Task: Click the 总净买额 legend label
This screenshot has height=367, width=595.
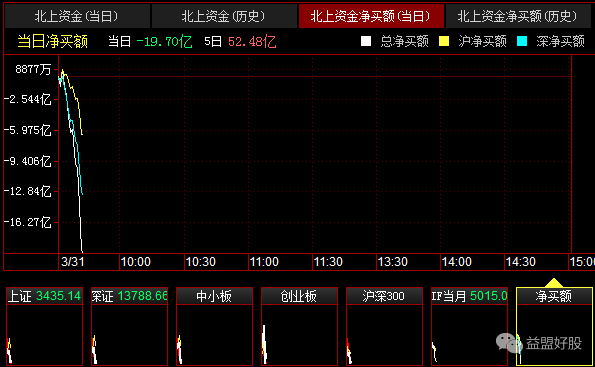Action: pos(405,41)
